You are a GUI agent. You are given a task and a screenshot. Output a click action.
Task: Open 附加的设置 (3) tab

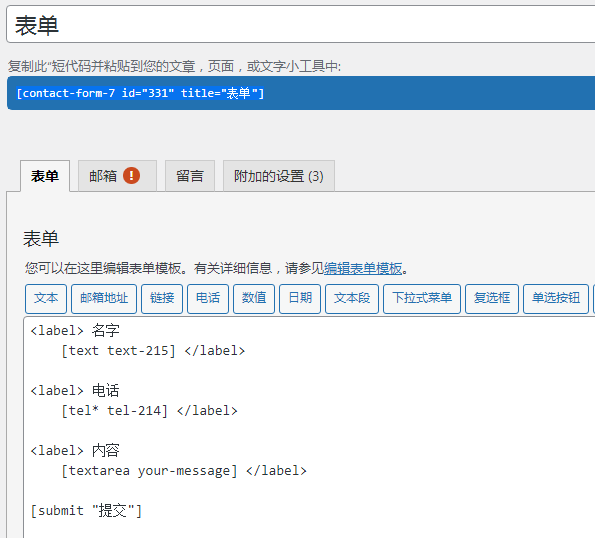point(279,176)
